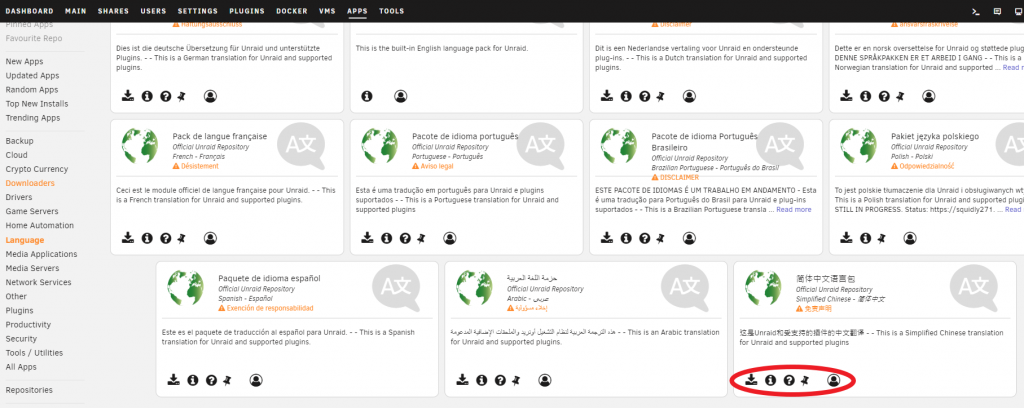This screenshot has height=408, width=1024.
Task: Open the web terminal icon in top bar
Action: point(976,11)
